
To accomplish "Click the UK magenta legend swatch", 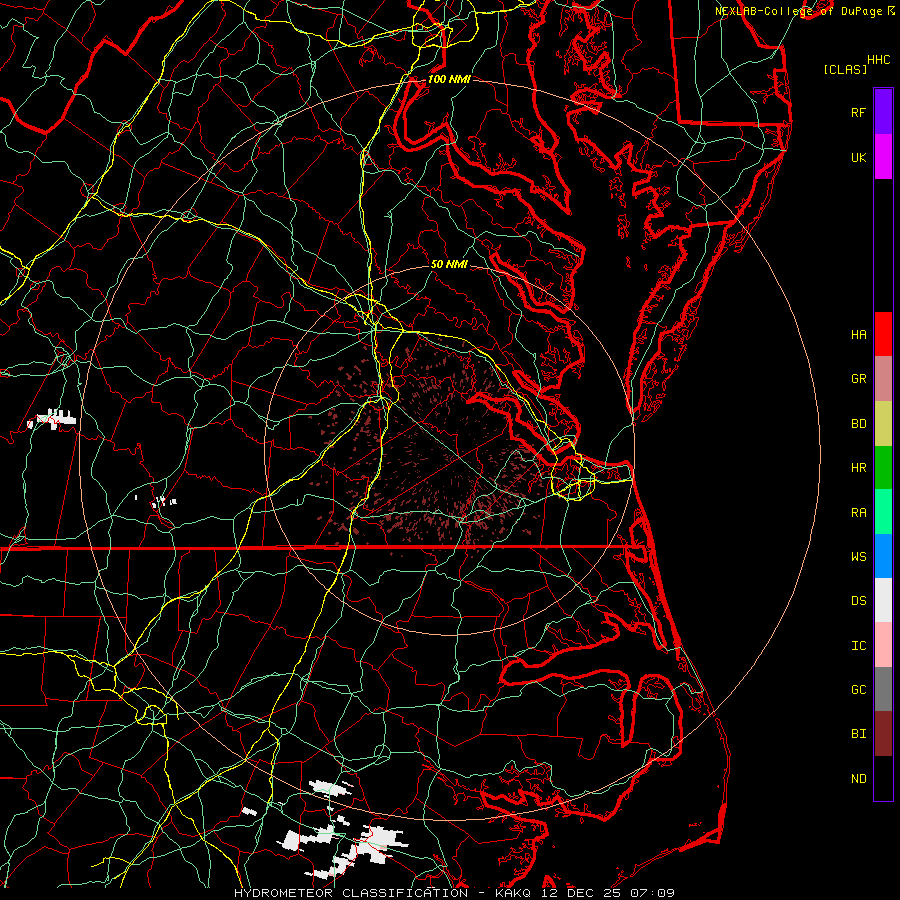I will 883,157.
